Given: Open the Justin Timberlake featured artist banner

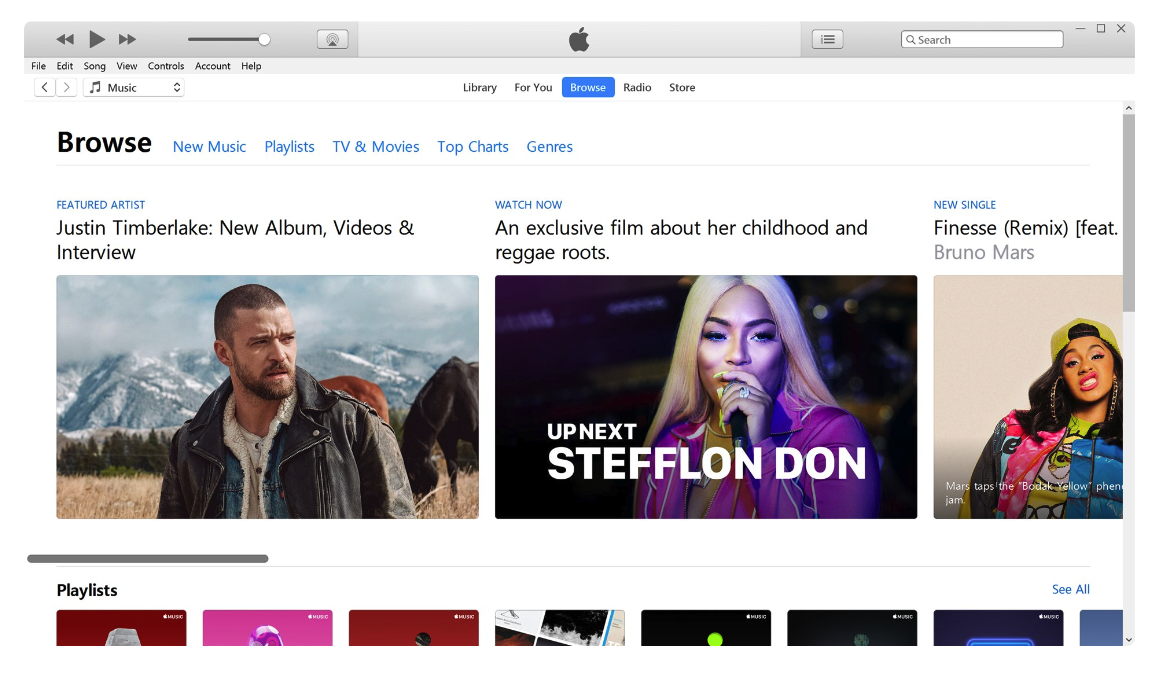Looking at the screenshot, I should (x=268, y=397).
